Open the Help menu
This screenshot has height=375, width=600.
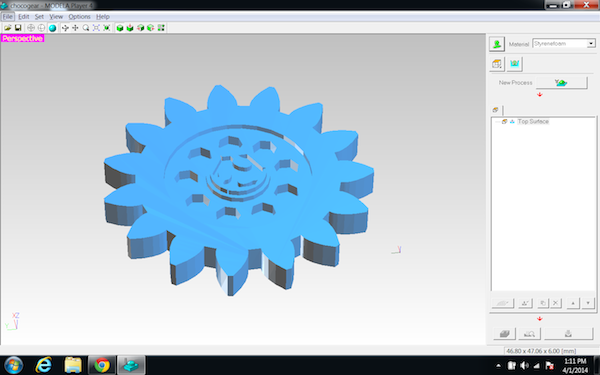coord(103,16)
